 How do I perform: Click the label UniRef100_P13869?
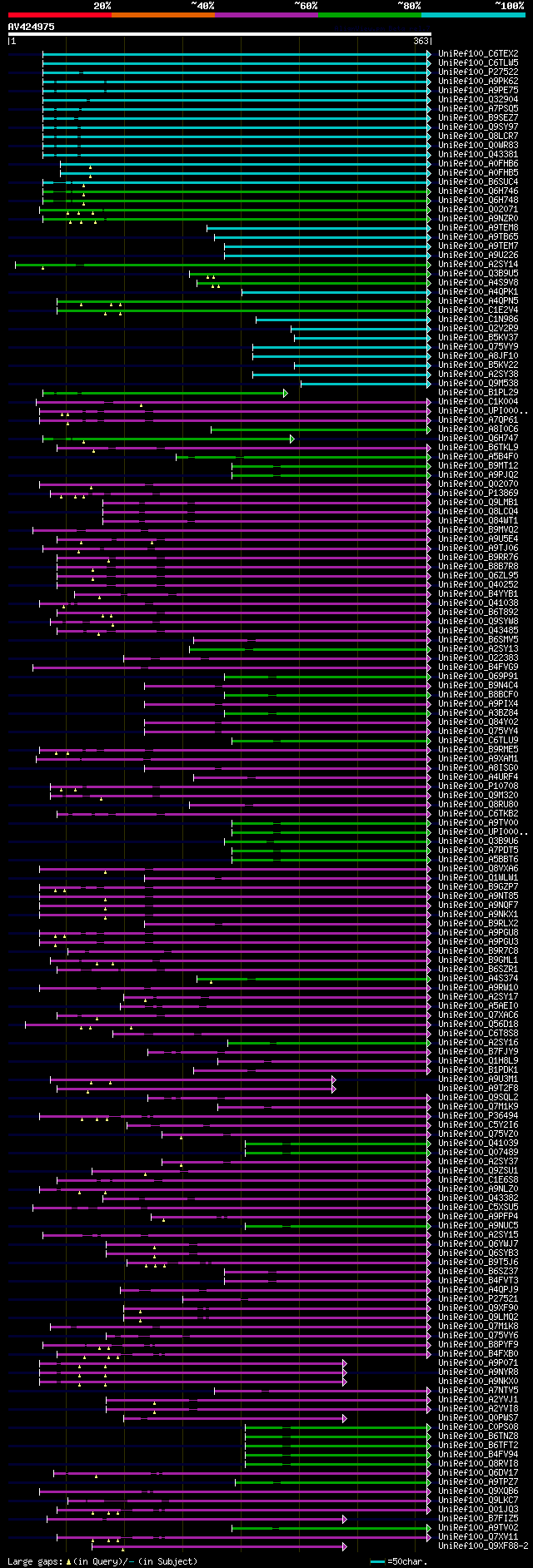478,493
